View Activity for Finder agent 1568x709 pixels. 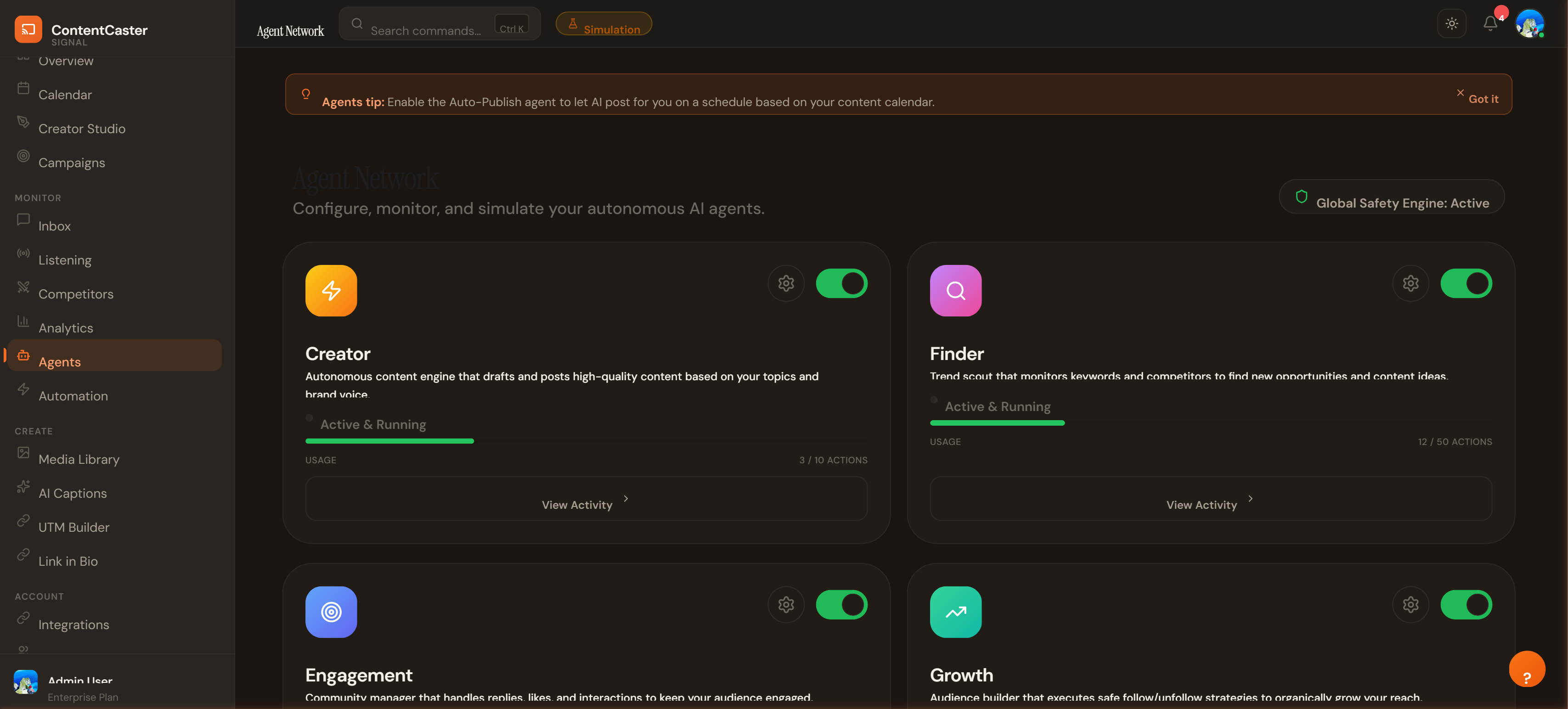click(x=1211, y=499)
